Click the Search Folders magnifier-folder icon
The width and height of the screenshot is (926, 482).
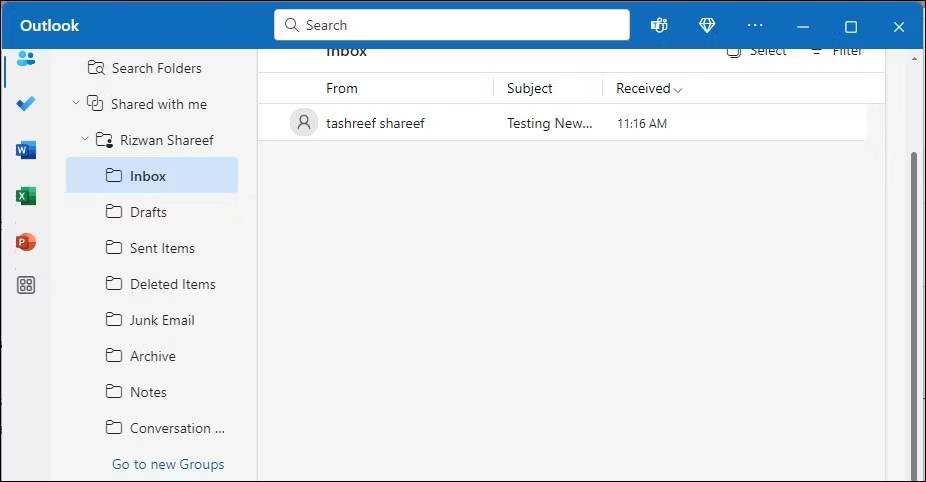(96, 67)
